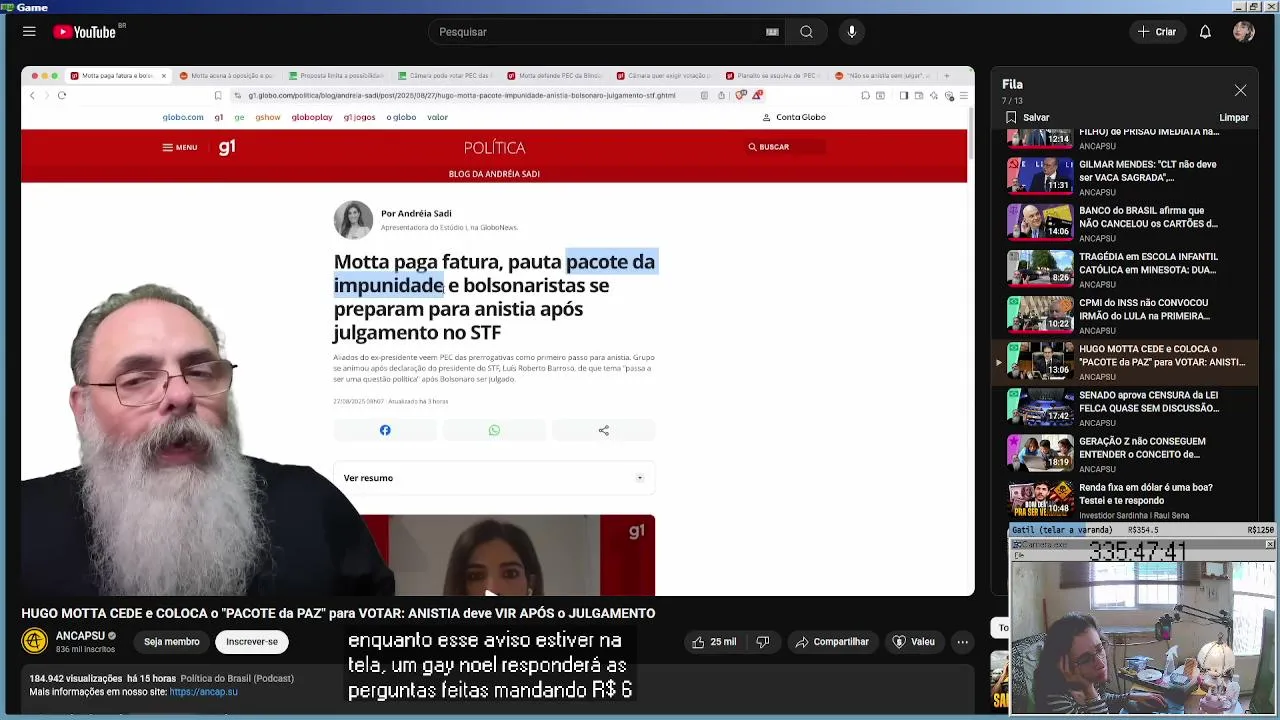Screen dimensions: 1280x720
Task: Open the account avatar menu
Action: pos(1244,32)
